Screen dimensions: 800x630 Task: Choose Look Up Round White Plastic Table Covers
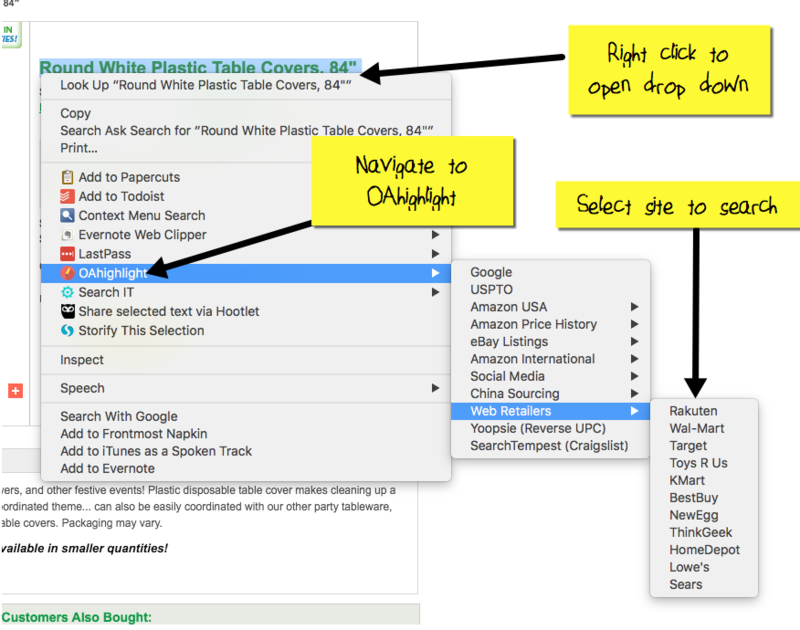pyautogui.click(x=246, y=85)
